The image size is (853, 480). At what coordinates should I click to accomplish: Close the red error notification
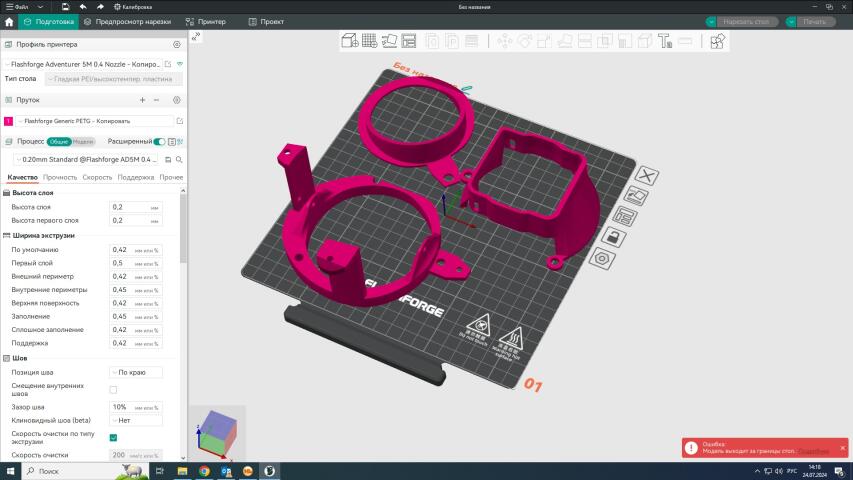(843, 448)
